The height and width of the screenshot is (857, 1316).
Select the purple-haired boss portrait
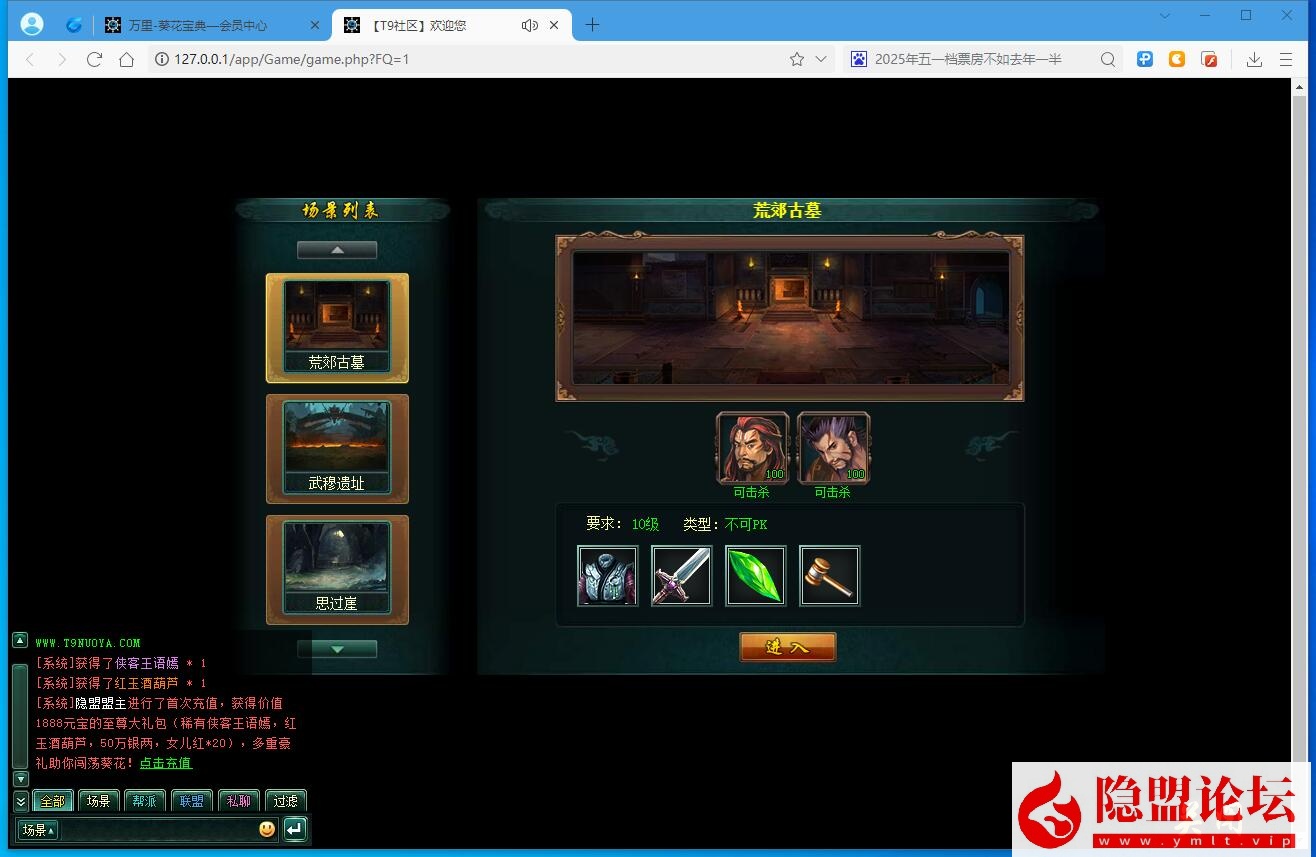833,448
